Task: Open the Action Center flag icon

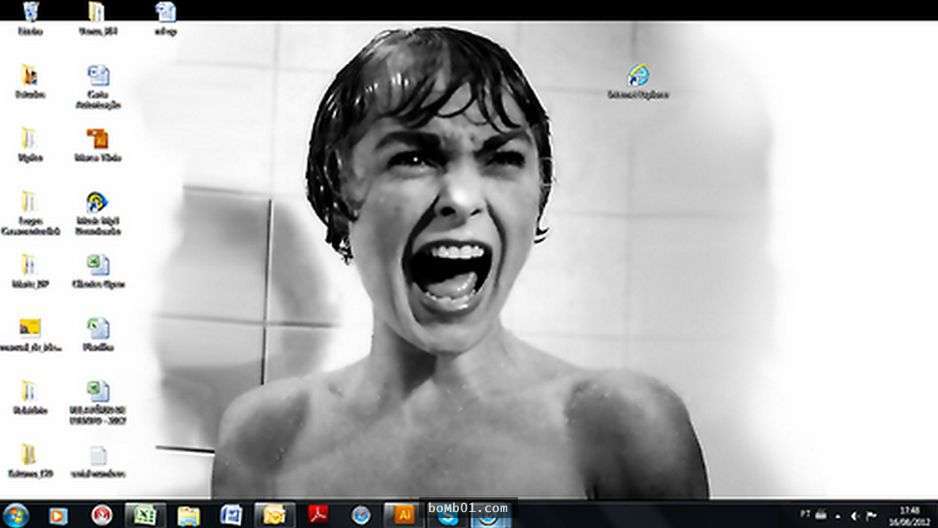Action: tap(872, 515)
